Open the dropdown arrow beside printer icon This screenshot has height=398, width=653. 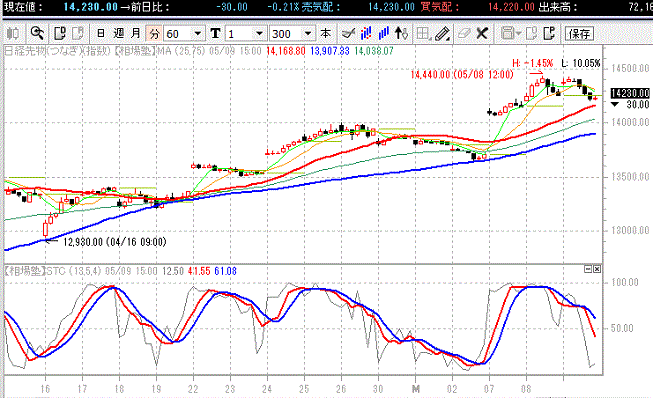point(518,33)
